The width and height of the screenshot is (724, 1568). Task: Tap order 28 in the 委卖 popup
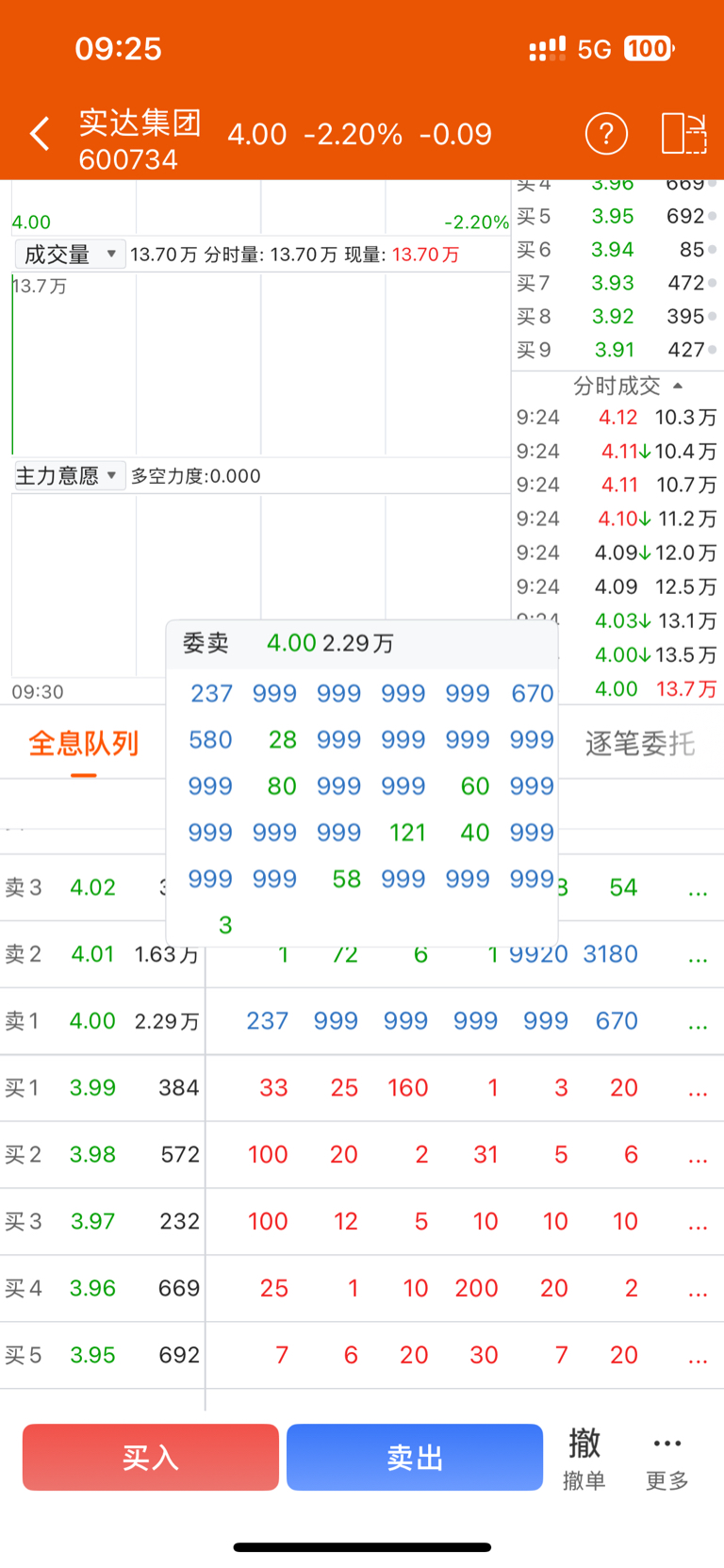point(282,739)
